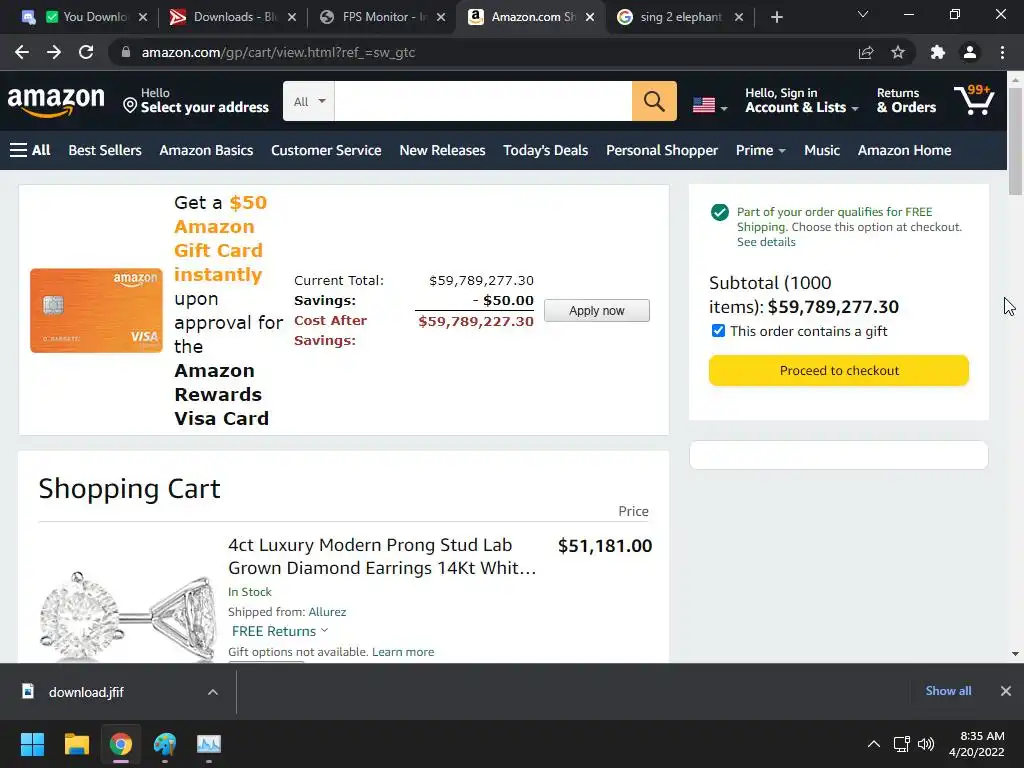This screenshot has height=768, width=1024.
Task: Open the diamond earrings product title
Action: (x=382, y=556)
